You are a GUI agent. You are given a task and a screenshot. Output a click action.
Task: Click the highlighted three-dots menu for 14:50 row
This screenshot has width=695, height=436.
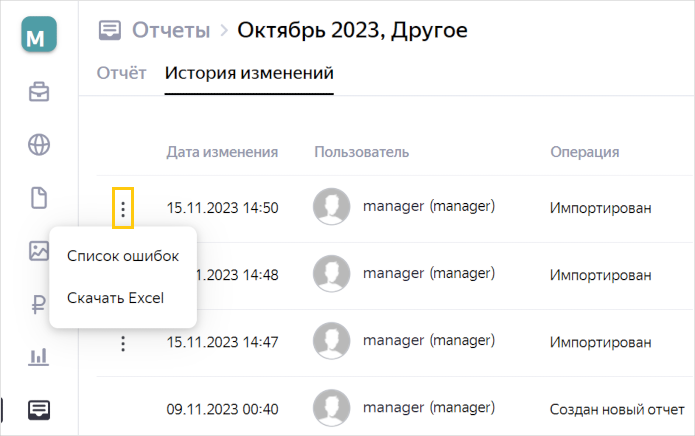click(123, 208)
